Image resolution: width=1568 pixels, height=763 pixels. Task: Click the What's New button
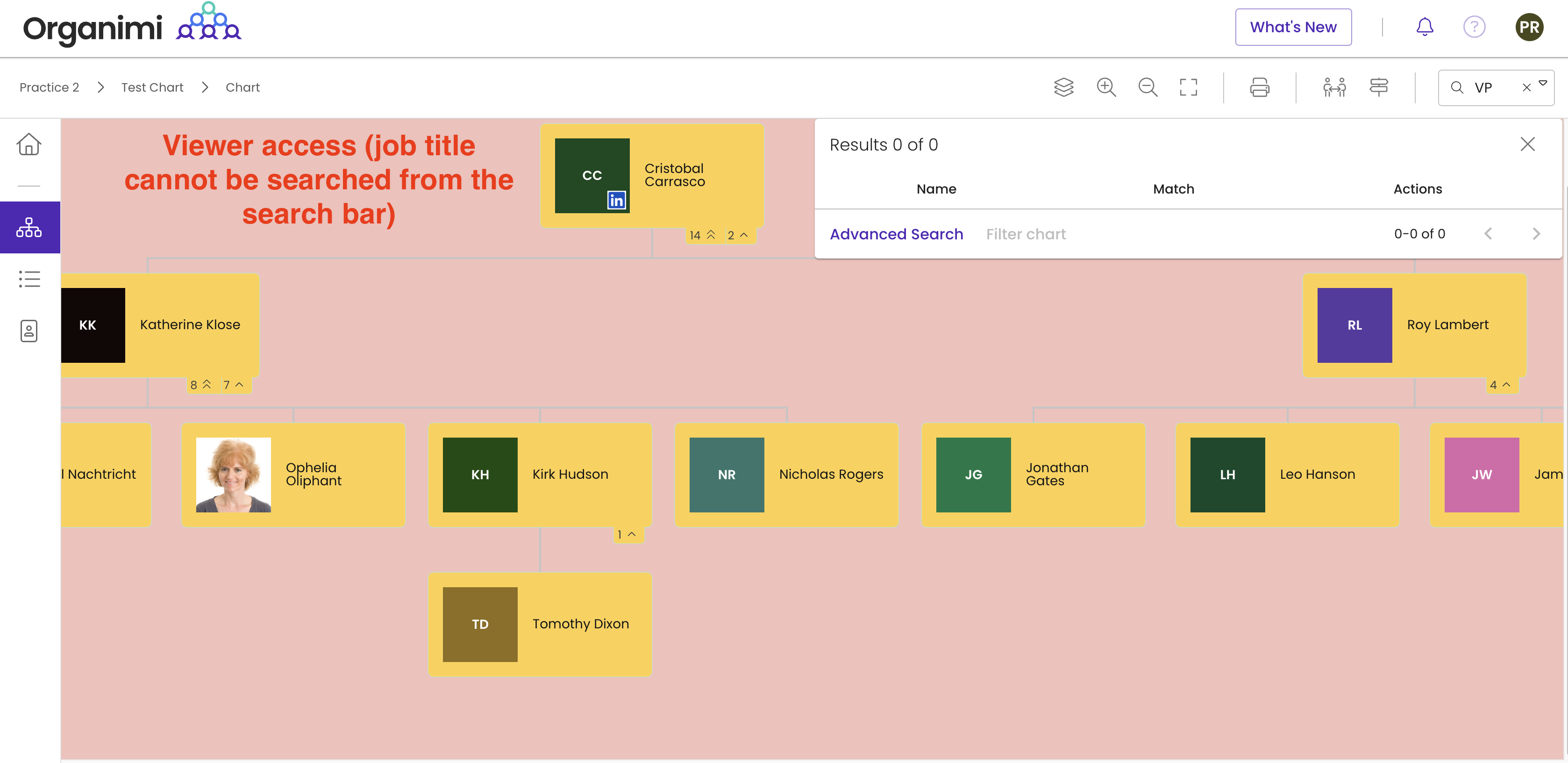point(1293,27)
